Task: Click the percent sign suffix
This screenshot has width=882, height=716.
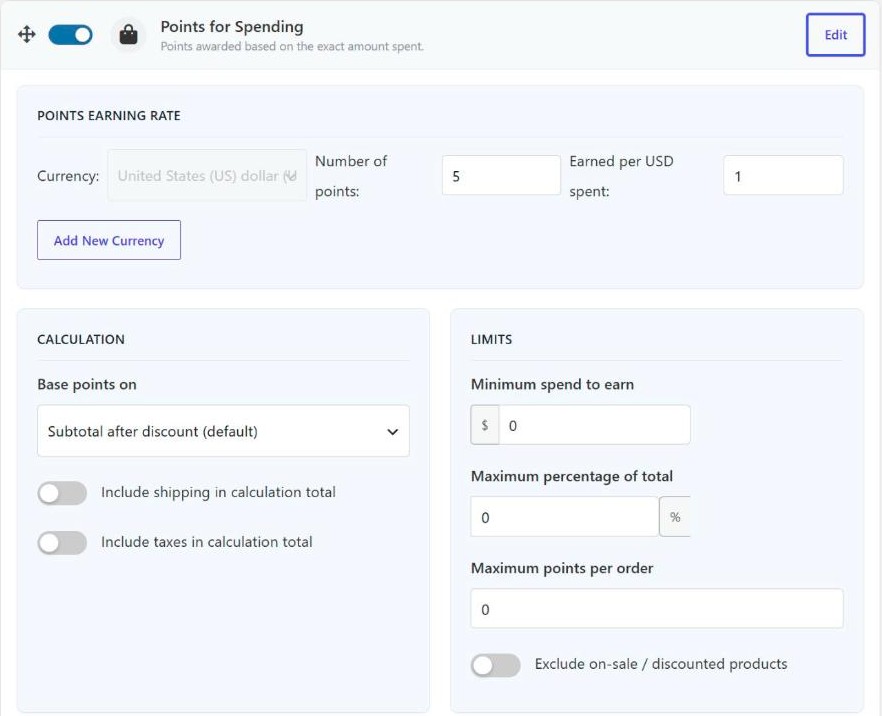Action: click(675, 516)
